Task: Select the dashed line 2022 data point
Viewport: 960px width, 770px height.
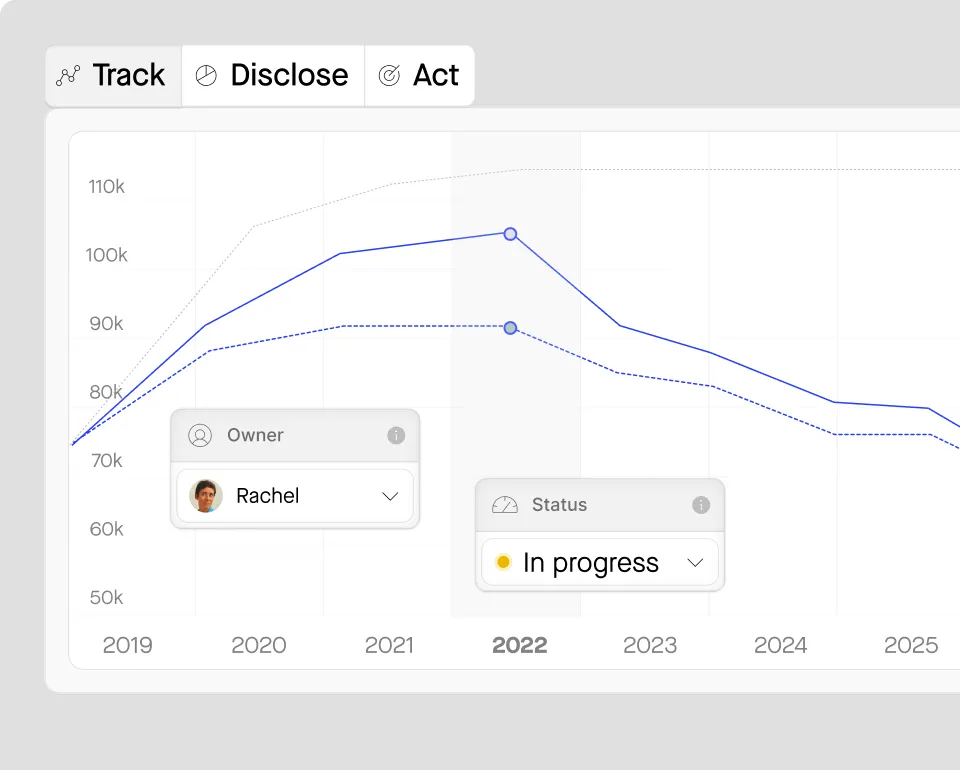Action: coord(510,328)
